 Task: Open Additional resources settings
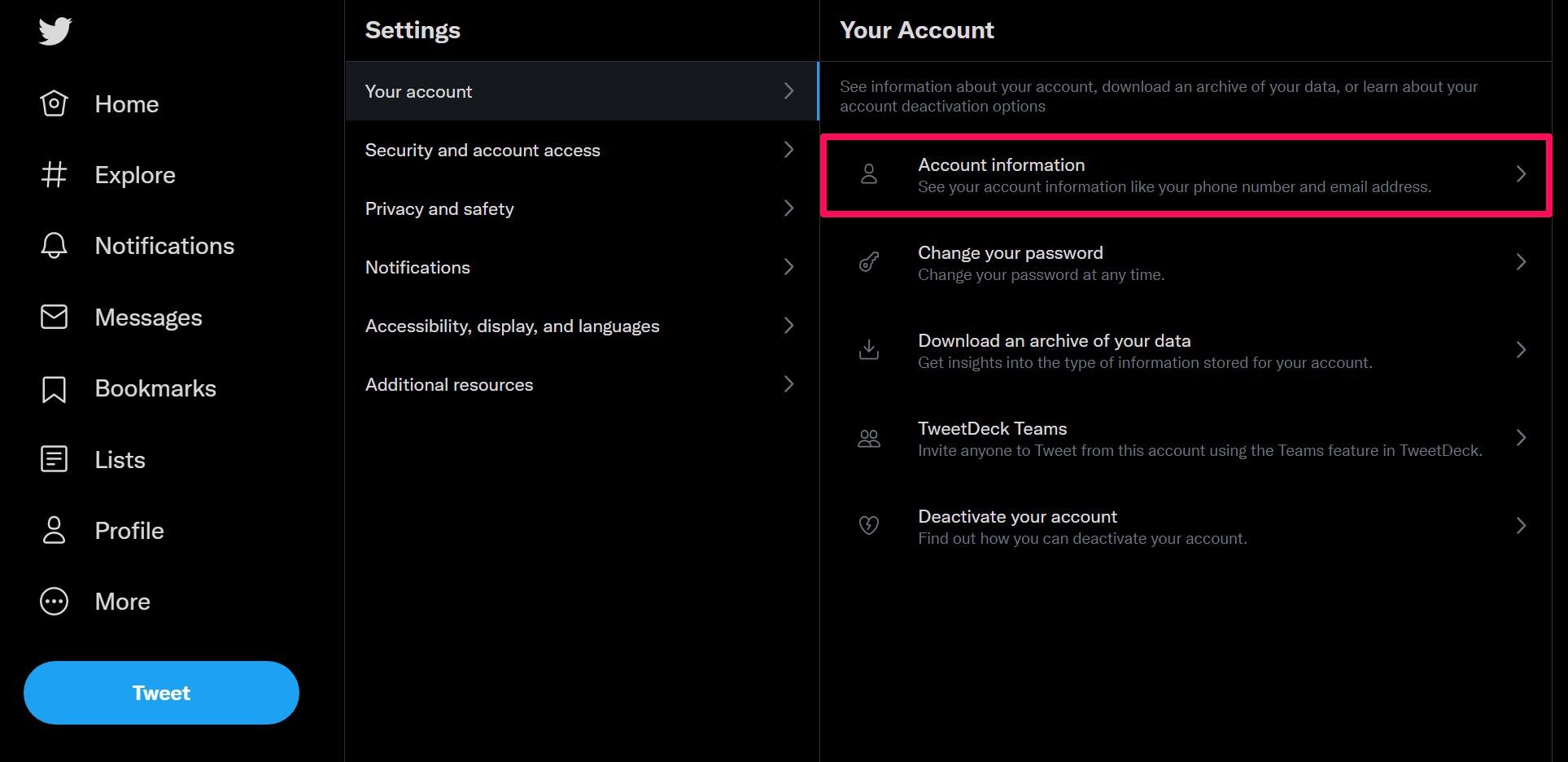[x=449, y=384]
